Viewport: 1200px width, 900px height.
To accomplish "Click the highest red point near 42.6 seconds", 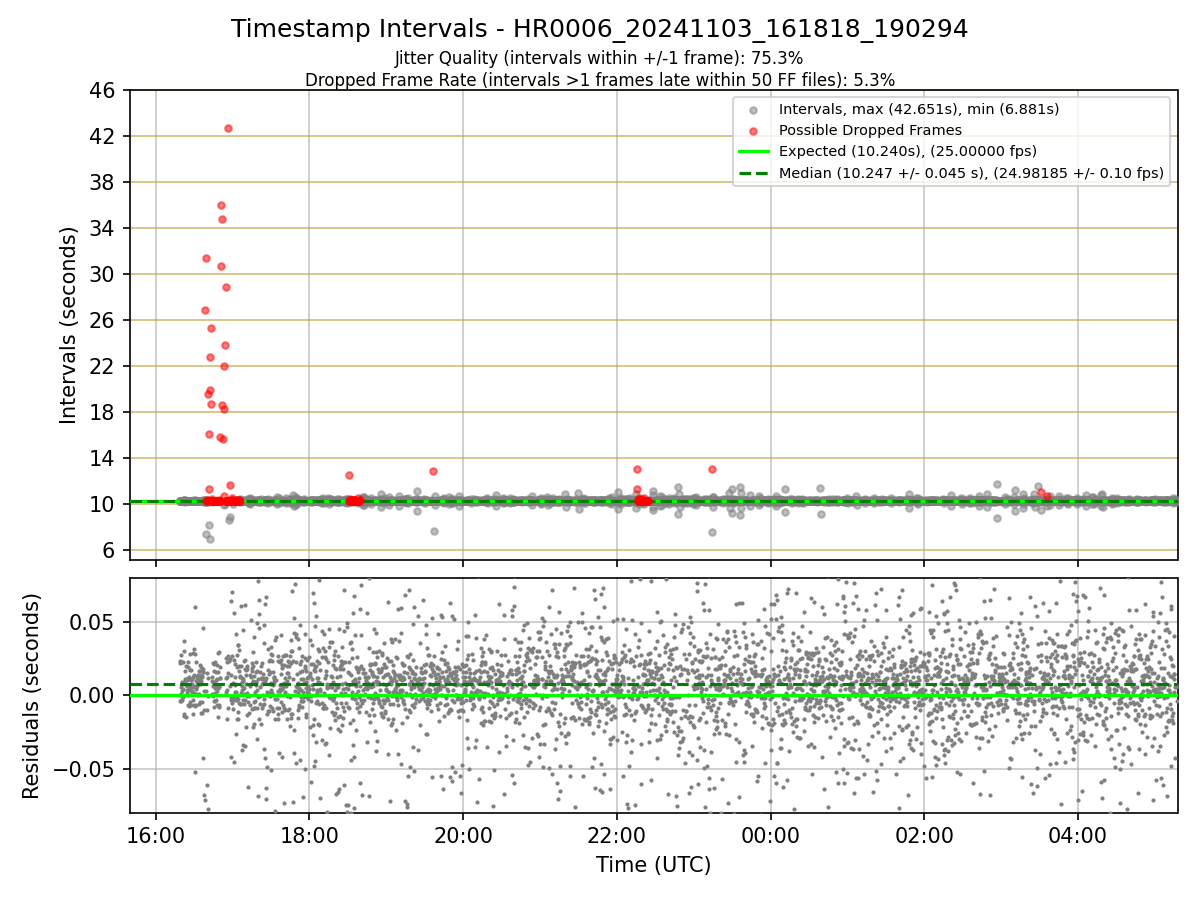I will tap(228, 128).
